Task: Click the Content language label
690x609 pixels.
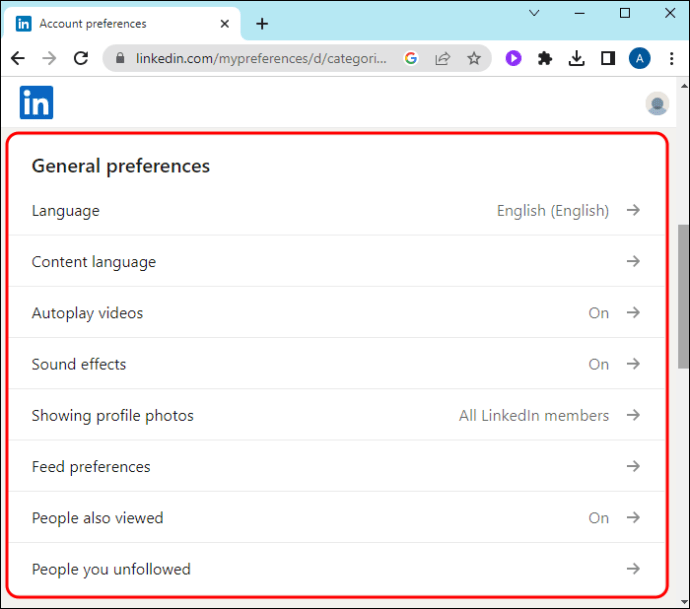Action: pyautogui.click(x=94, y=262)
